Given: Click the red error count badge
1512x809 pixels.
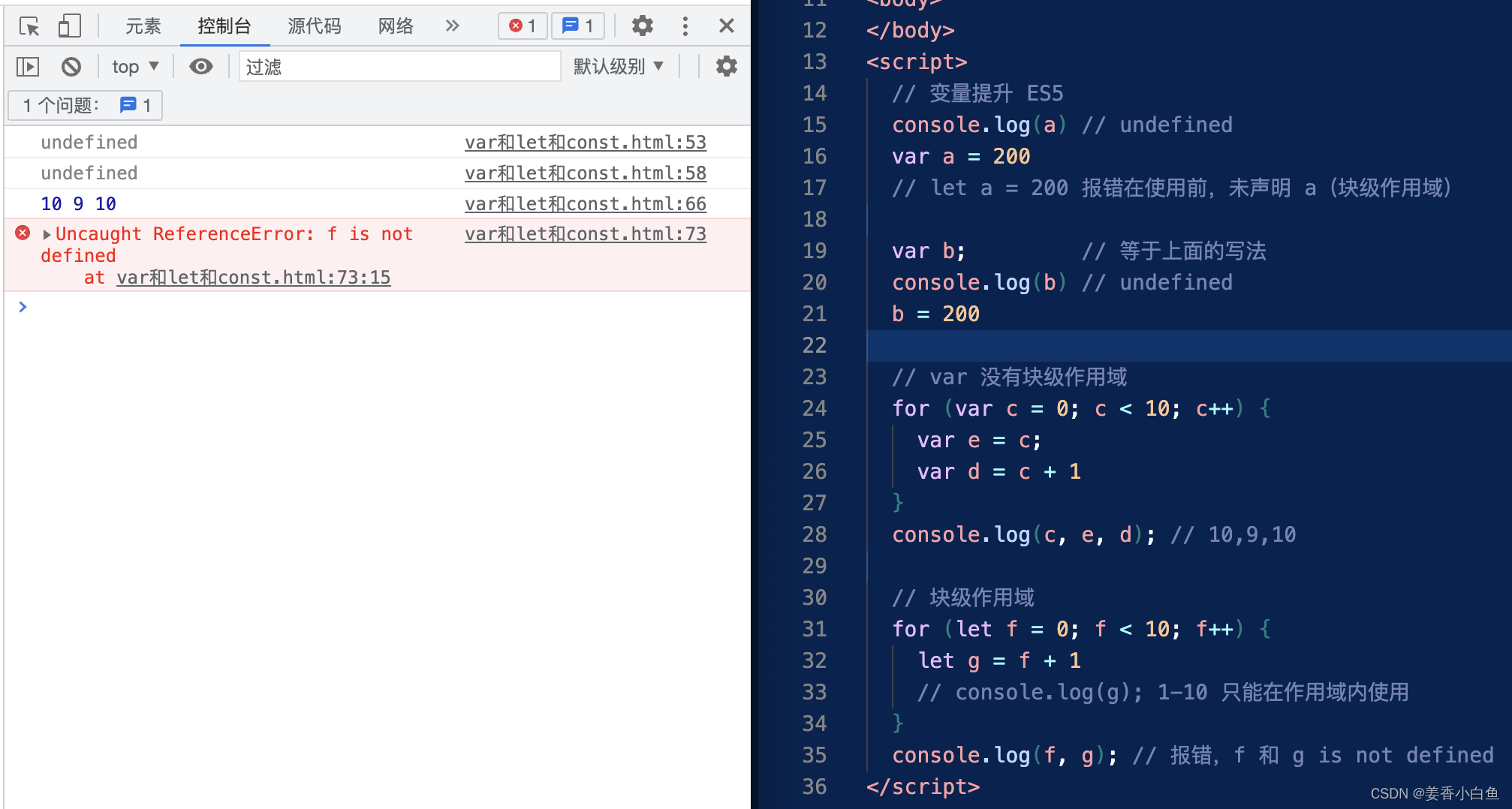Looking at the screenshot, I should [x=523, y=26].
